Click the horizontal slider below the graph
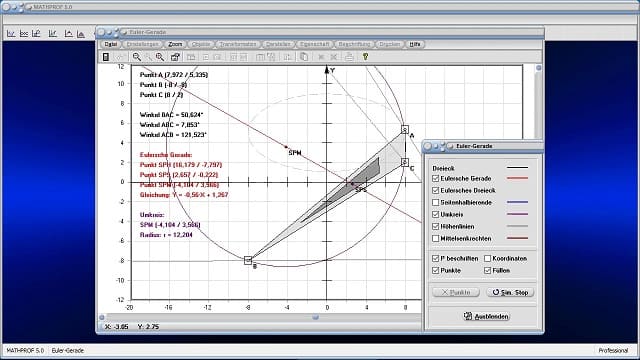This screenshot has height=360, width=640. (x=316, y=317)
